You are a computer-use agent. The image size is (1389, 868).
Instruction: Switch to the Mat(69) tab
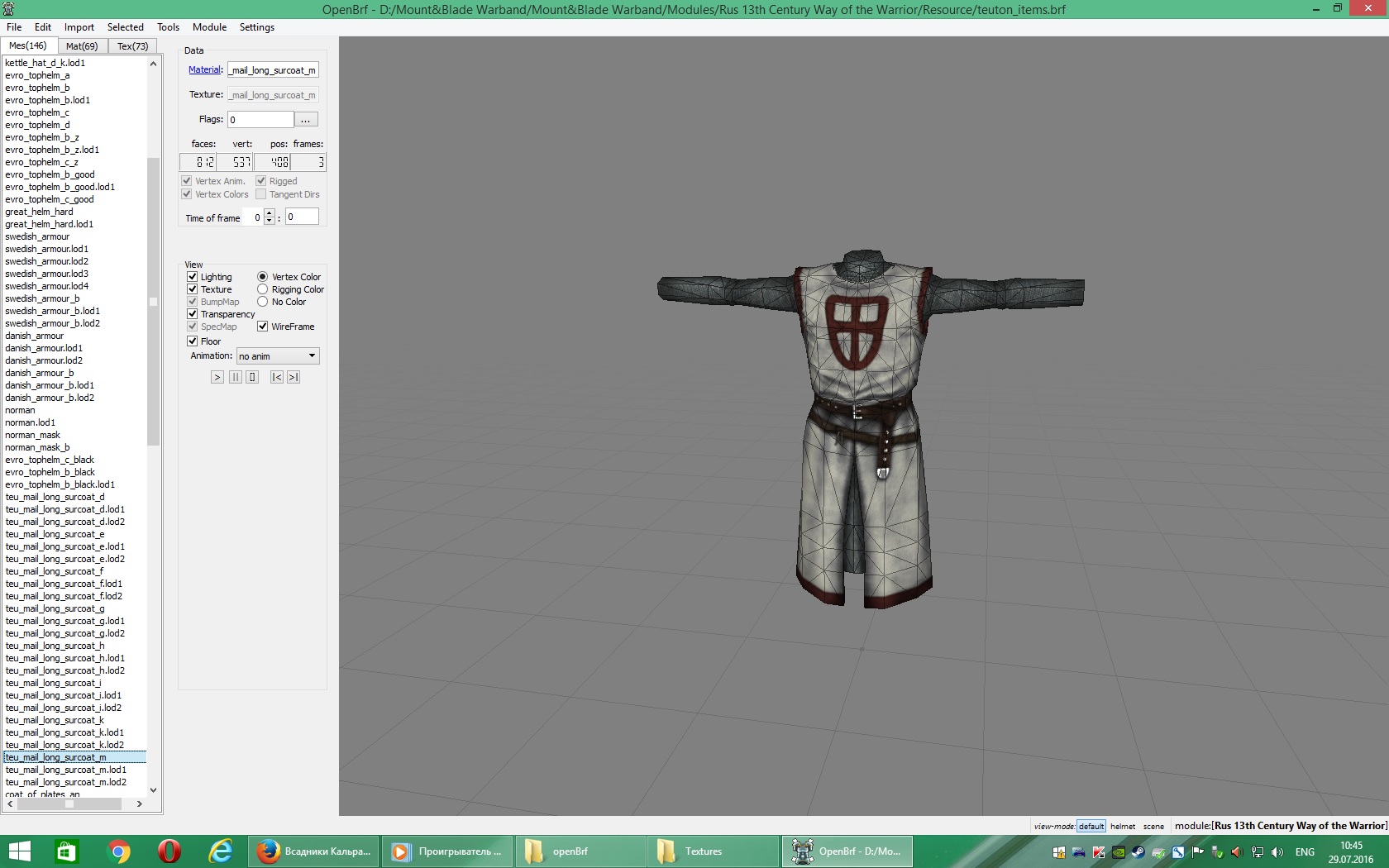coord(82,46)
